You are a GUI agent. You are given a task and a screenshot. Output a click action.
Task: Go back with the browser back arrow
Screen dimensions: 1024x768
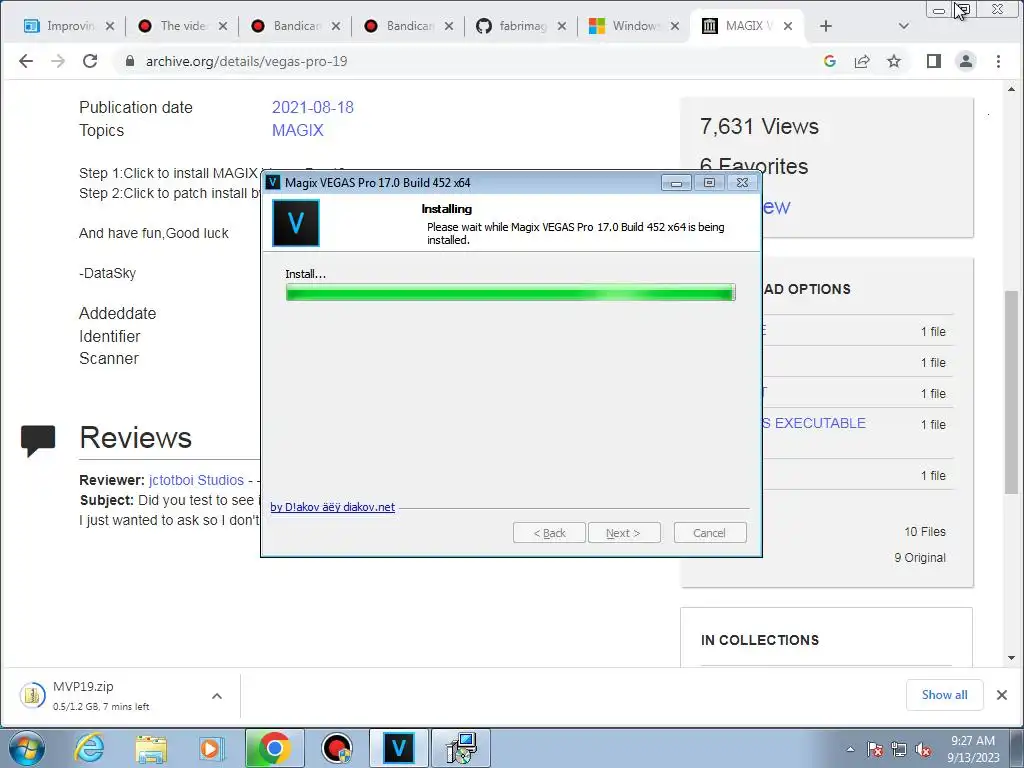(x=25, y=61)
